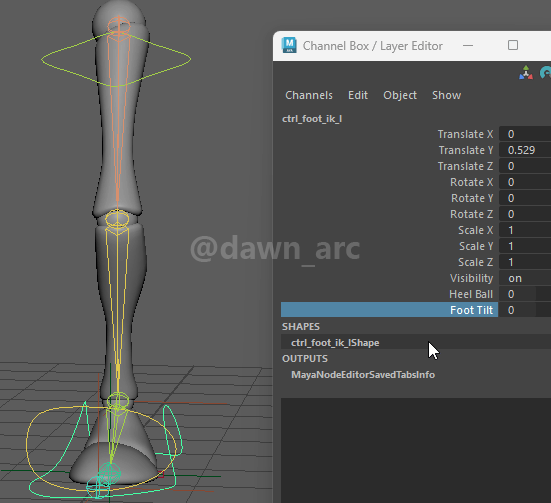Image resolution: width=551 pixels, height=503 pixels.
Task: Maximize the Channel Box / Layer Editor window
Action: coord(513,45)
